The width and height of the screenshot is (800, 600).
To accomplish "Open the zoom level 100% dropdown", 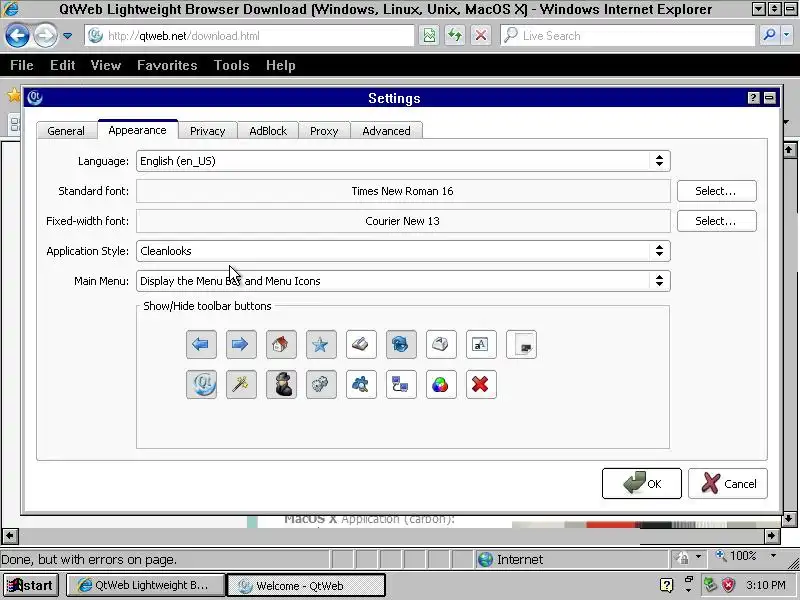I will (x=773, y=556).
